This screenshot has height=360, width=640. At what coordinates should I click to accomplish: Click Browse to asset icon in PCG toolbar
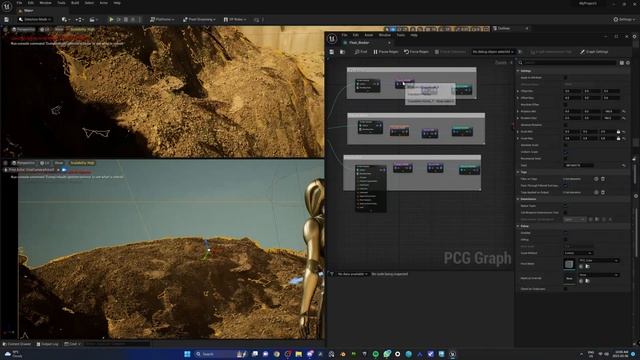pos(342,52)
